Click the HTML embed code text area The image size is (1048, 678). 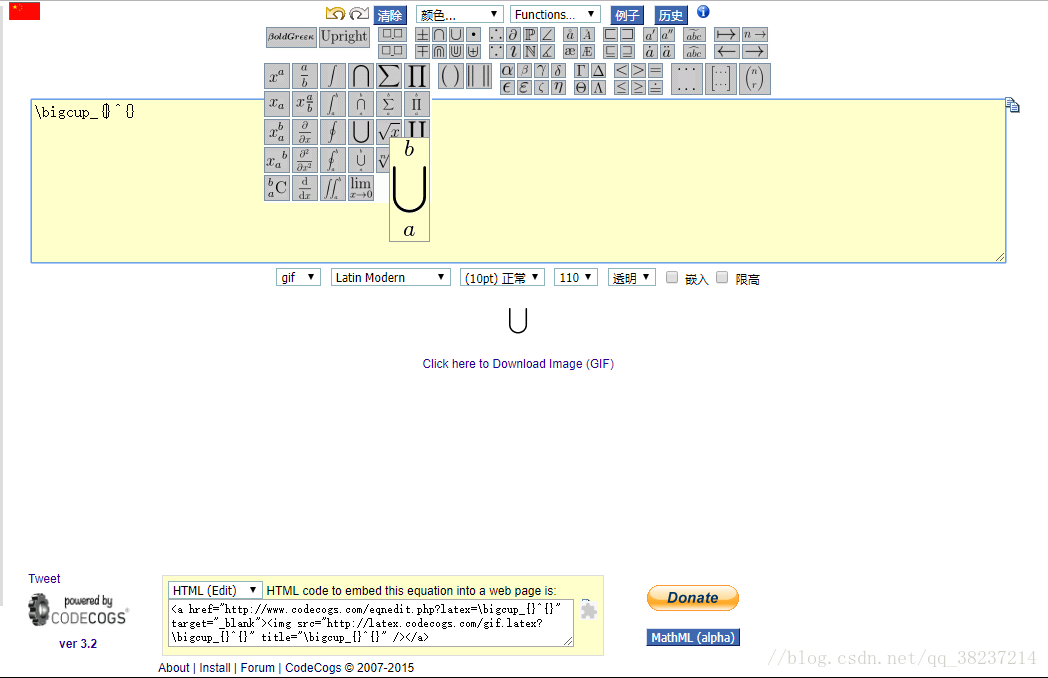coord(371,623)
